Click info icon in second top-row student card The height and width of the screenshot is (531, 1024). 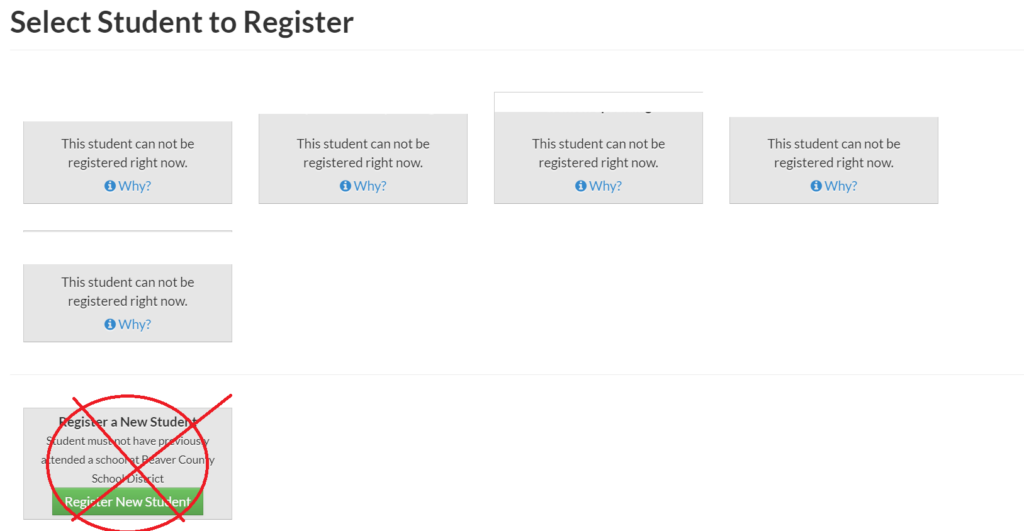tap(345, 186)
